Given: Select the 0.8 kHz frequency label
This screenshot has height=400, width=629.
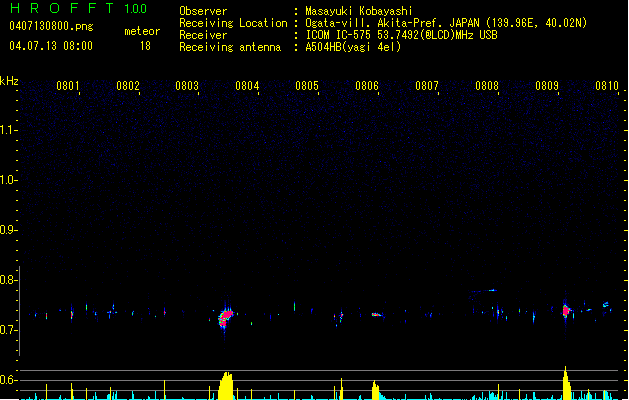Looking at the screenshot, I should point(8,280).
